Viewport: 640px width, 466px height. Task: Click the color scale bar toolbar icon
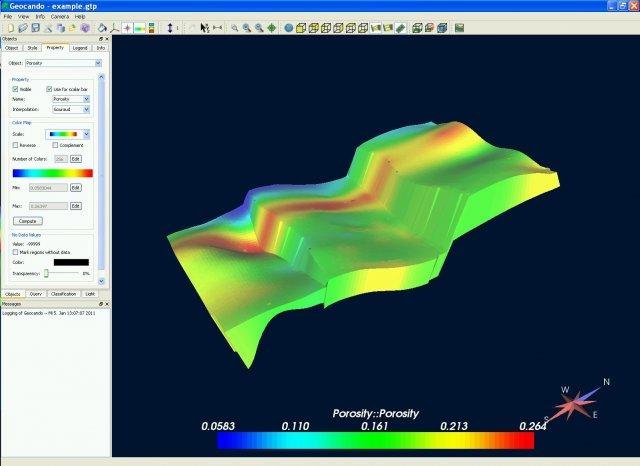(x=140, y=28)
